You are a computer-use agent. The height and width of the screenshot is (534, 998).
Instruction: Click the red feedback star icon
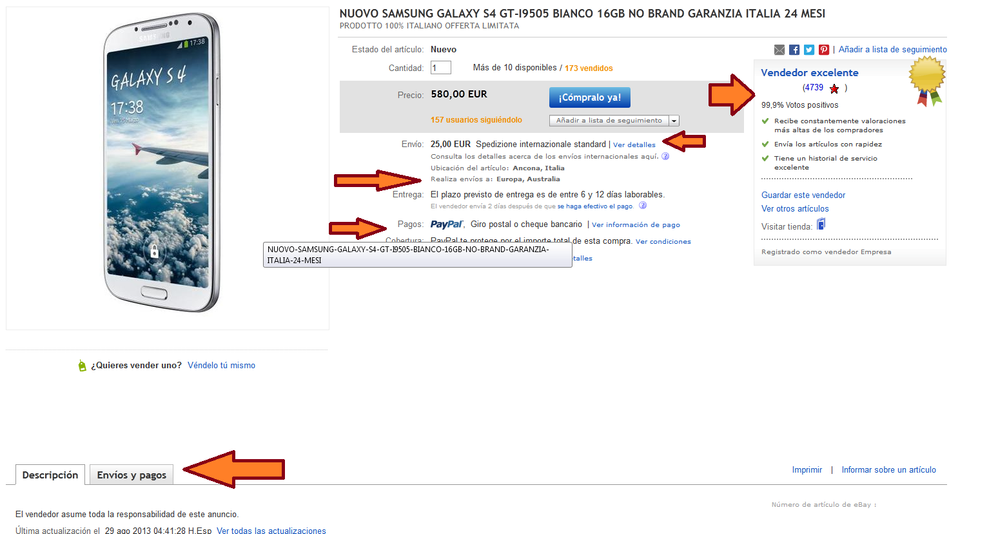click(x=834, y=88)
